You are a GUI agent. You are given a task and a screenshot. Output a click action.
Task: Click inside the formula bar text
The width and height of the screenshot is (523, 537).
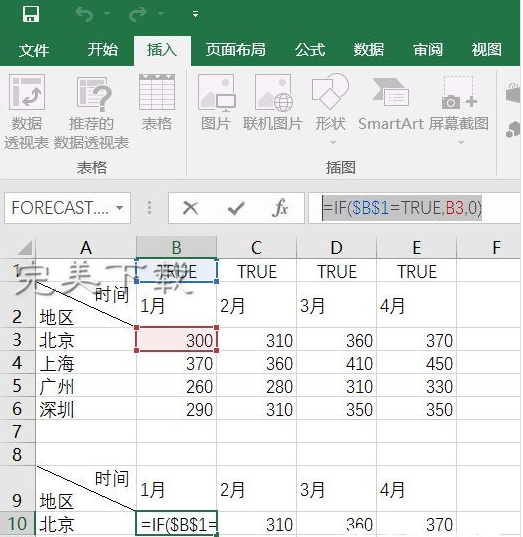402,208
